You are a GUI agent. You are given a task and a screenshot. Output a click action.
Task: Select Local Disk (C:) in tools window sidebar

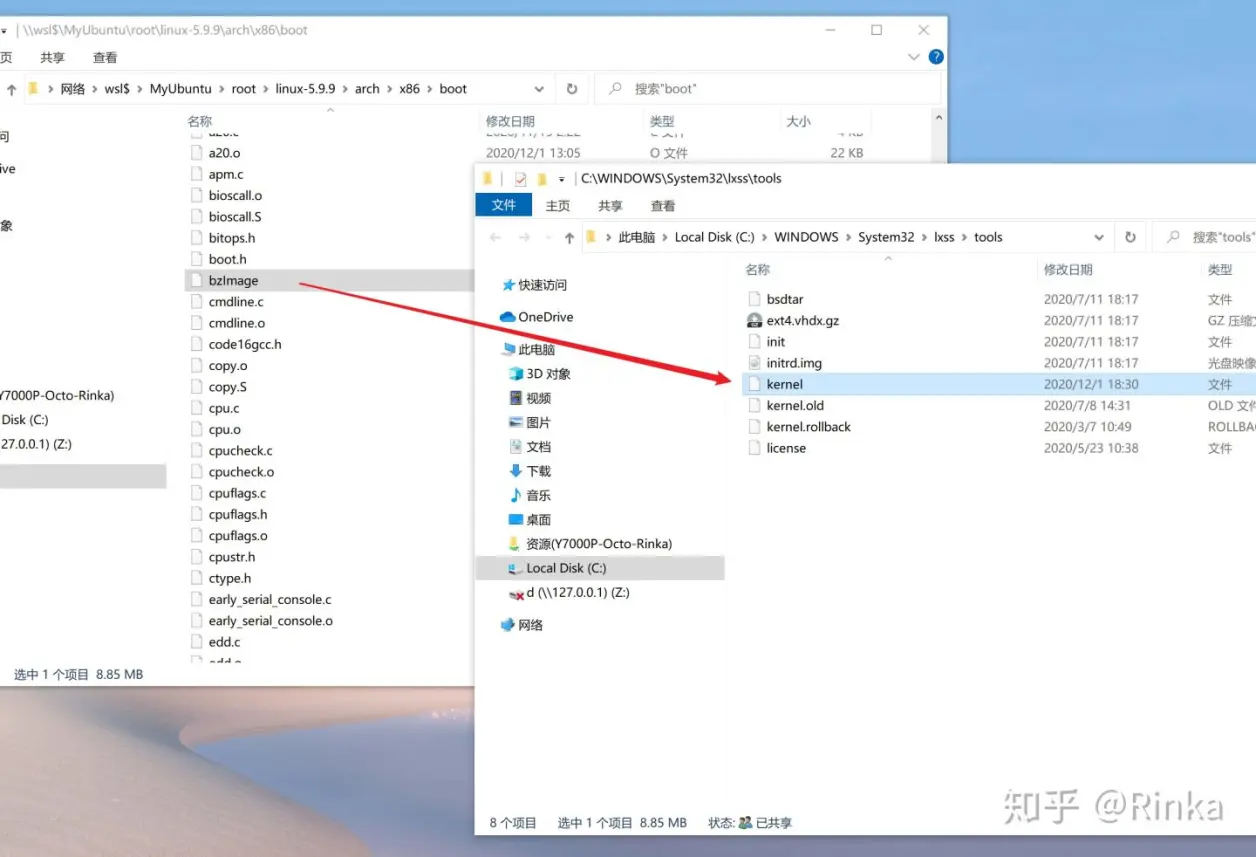click(599, 568)
